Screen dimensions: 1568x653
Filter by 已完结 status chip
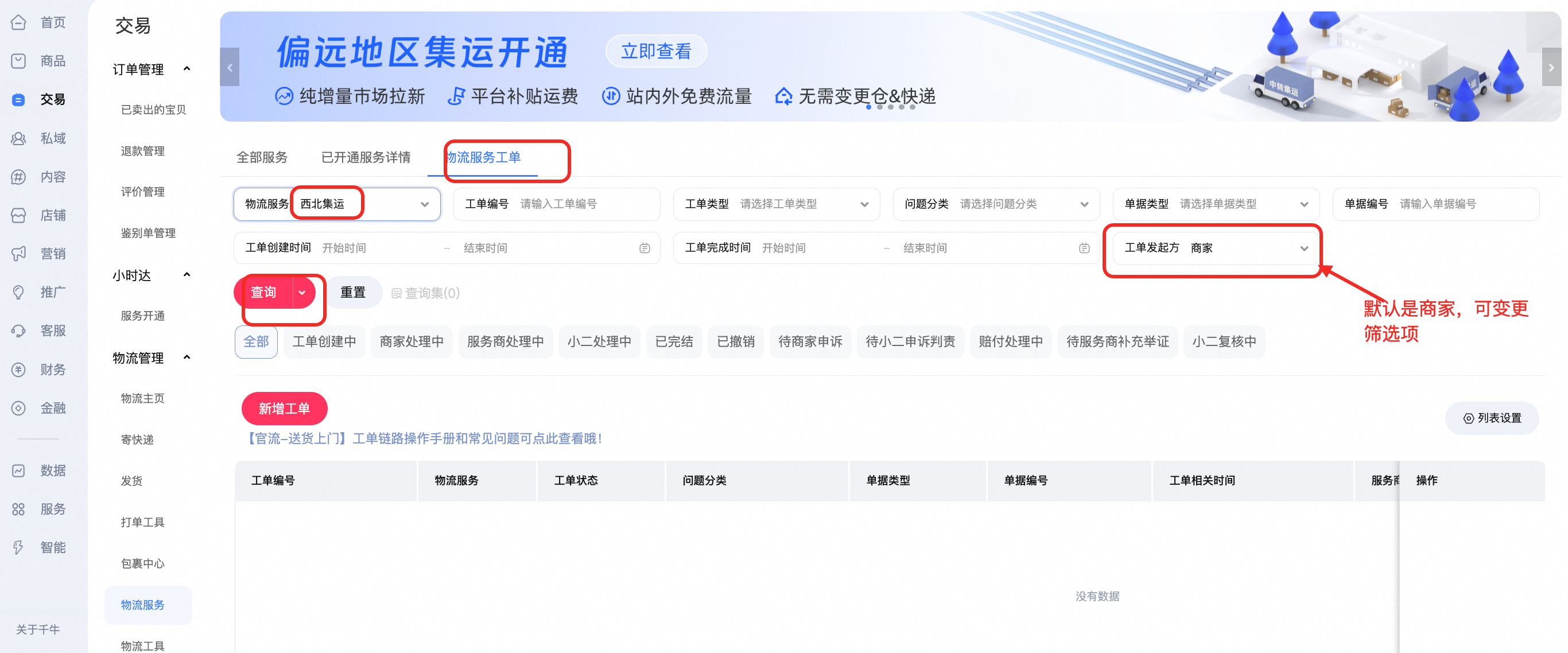[674, 342]
